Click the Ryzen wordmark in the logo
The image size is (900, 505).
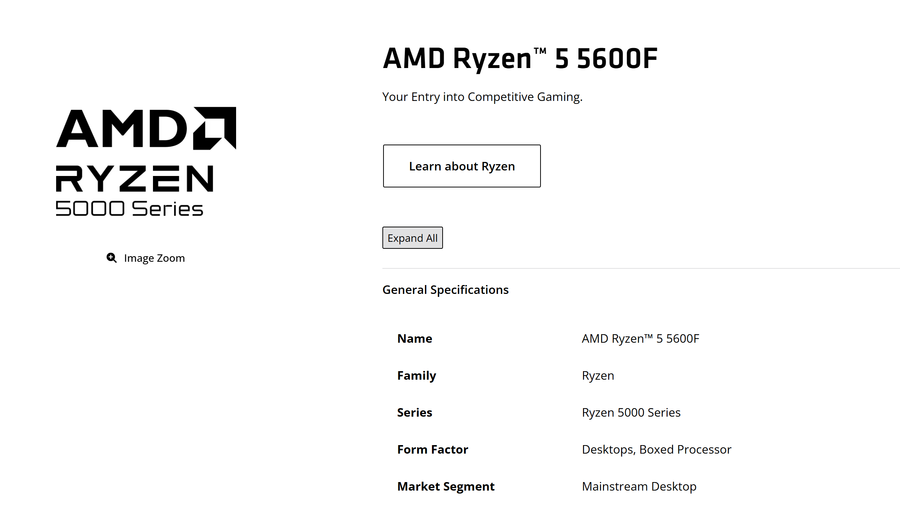coord(134,178)
